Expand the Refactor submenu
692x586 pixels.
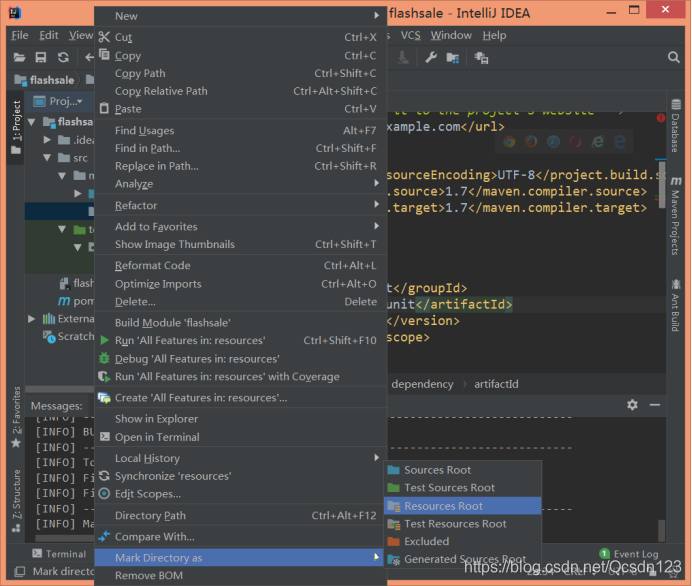(241, 205)
